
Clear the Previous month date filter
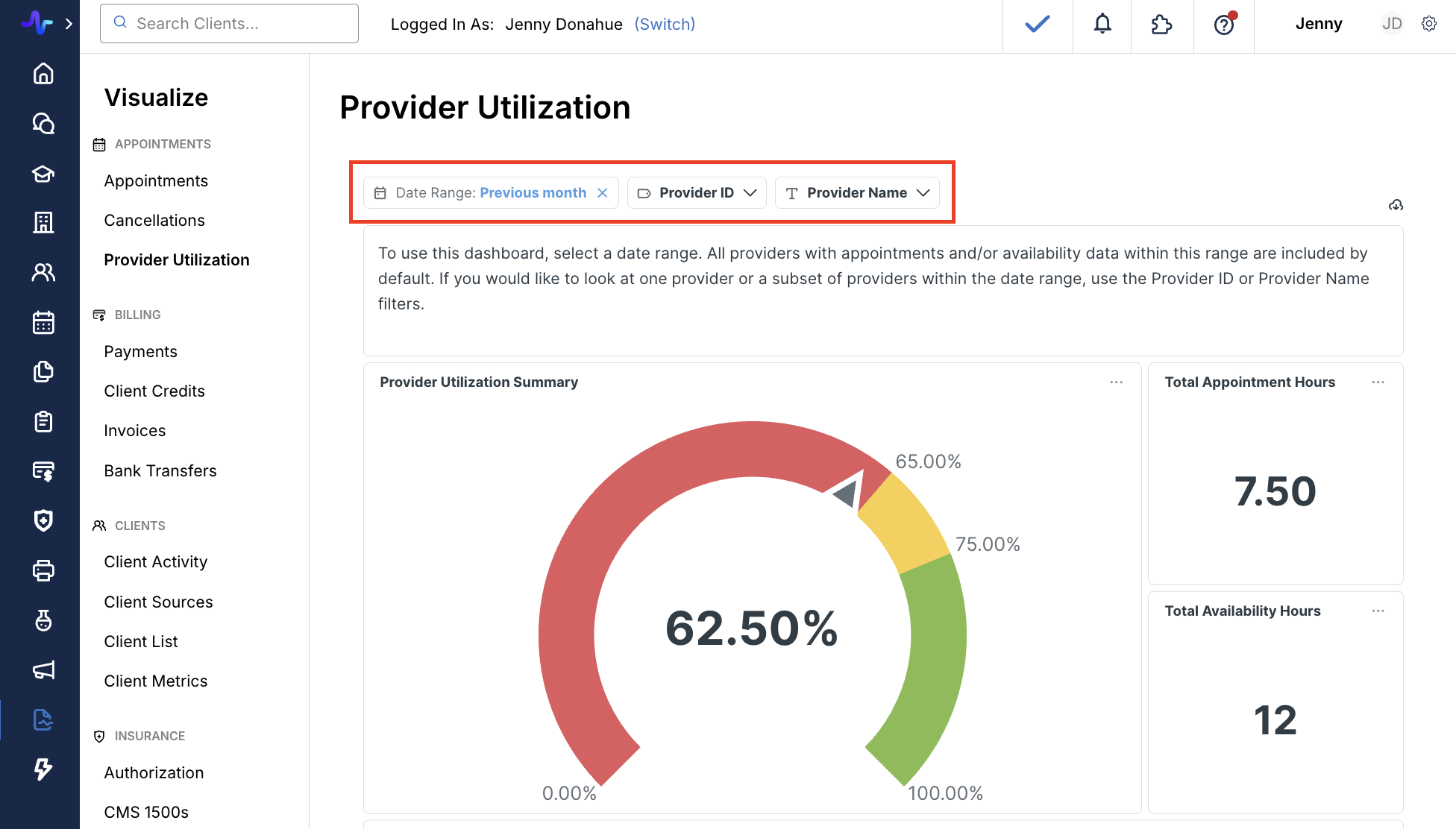(603, 193)
